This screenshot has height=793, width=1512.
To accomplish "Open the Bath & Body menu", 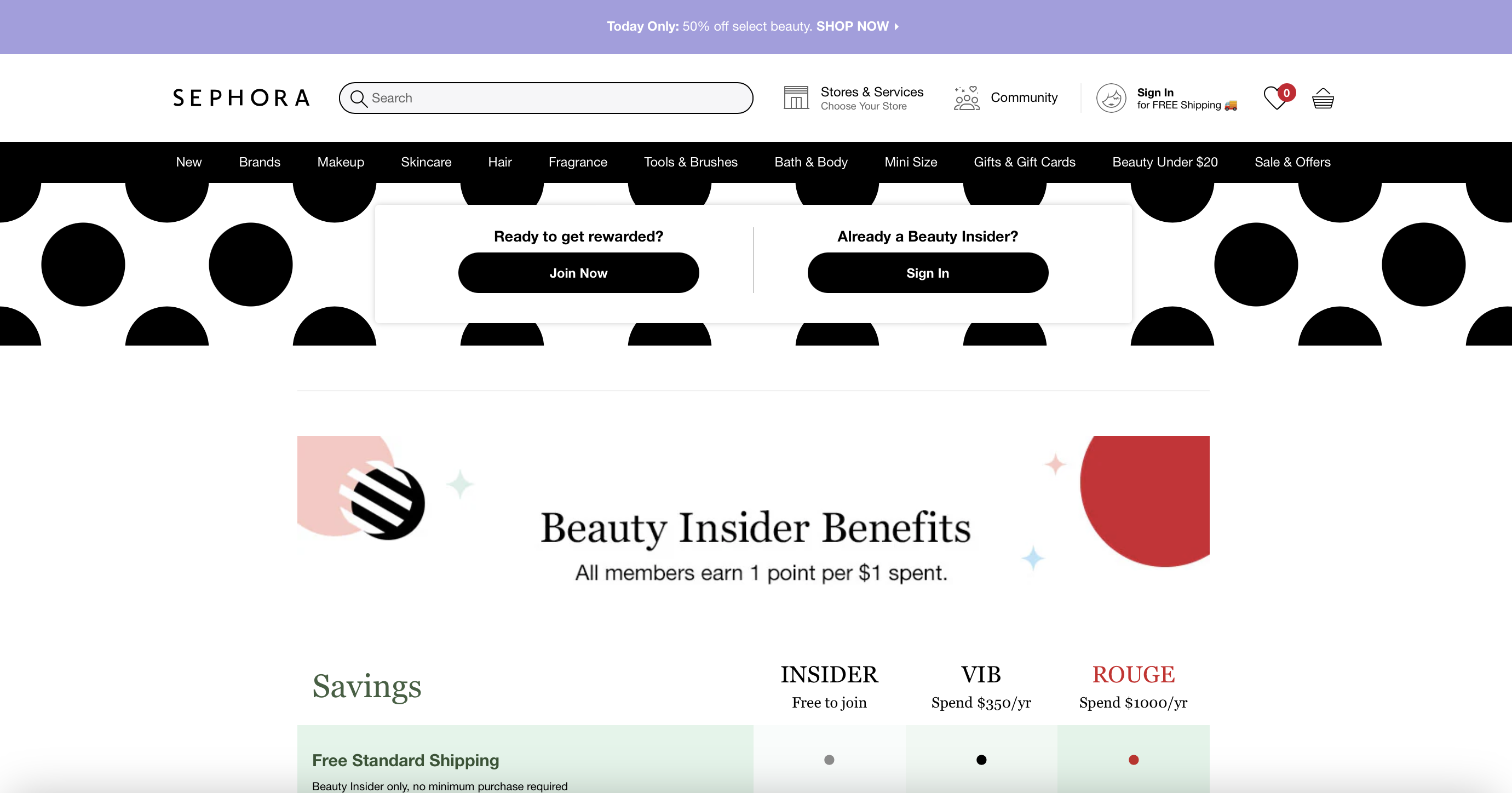I will [811, 162].
